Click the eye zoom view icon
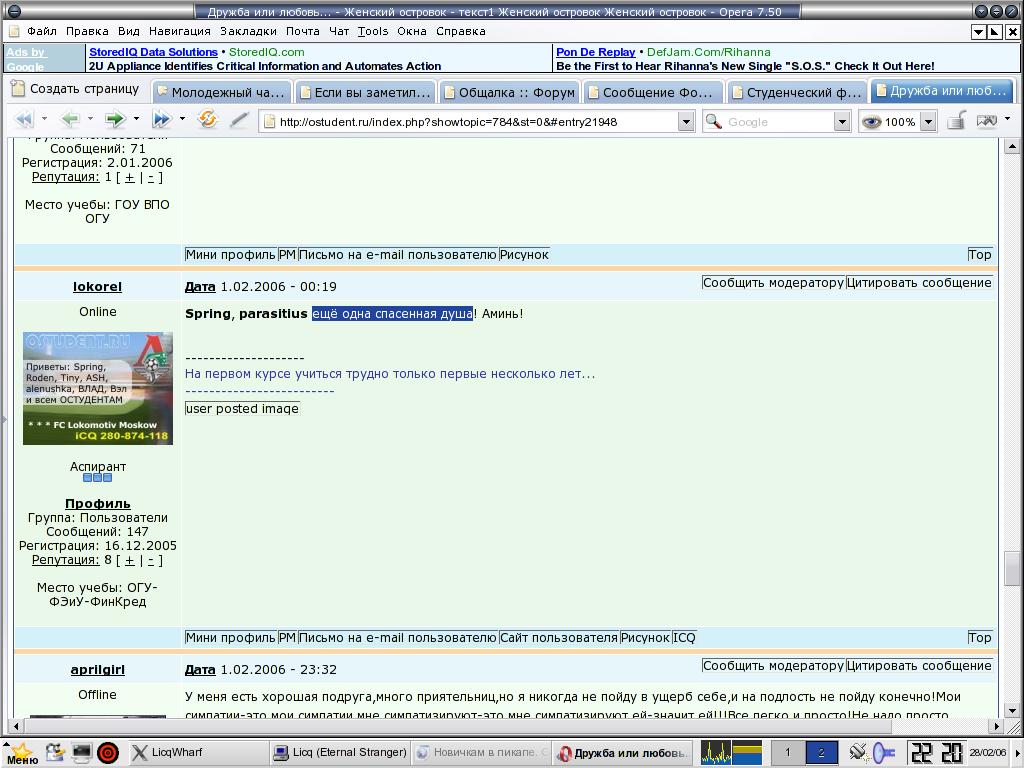The height and width of the screenshot is (768, 1024). (871, 121)
